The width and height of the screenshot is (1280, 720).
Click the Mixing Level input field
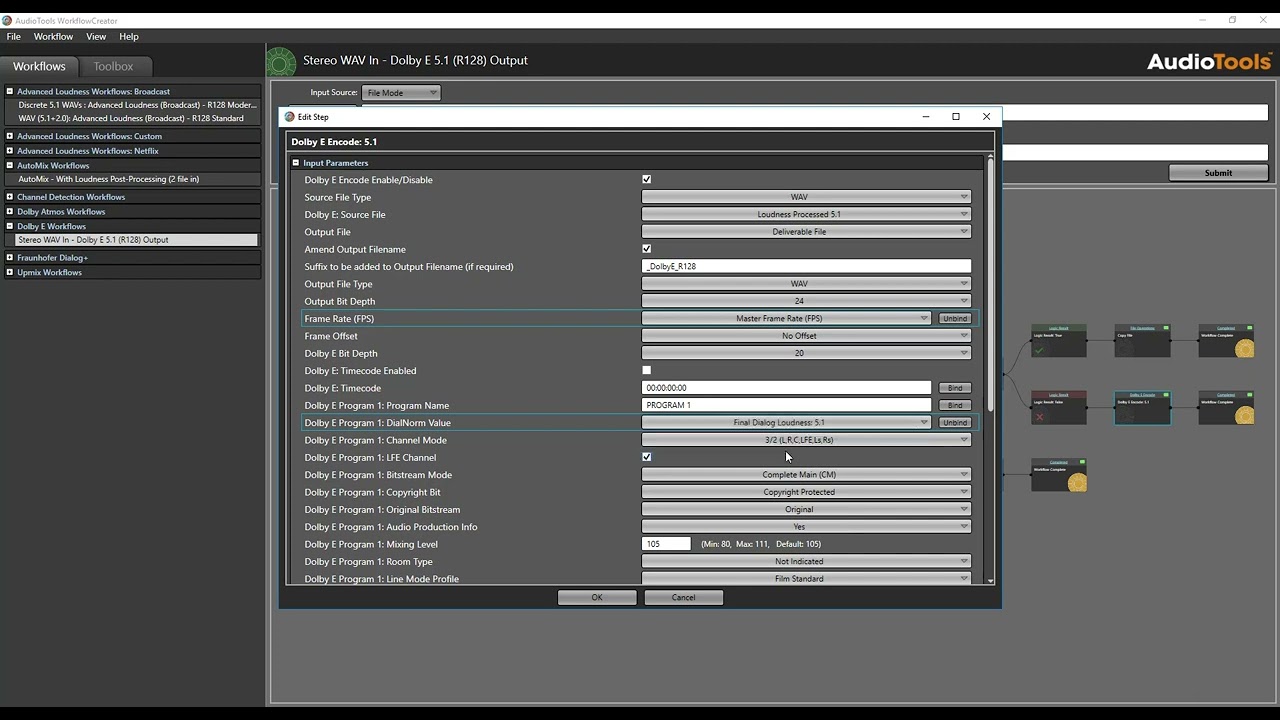(666, 544)
